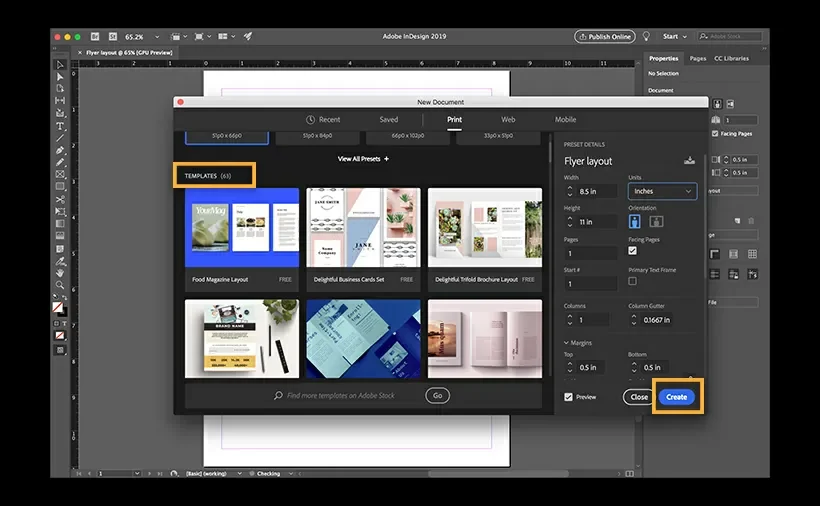Choose the Pen tool
820x506 pixels.
[x=60, y=150]
